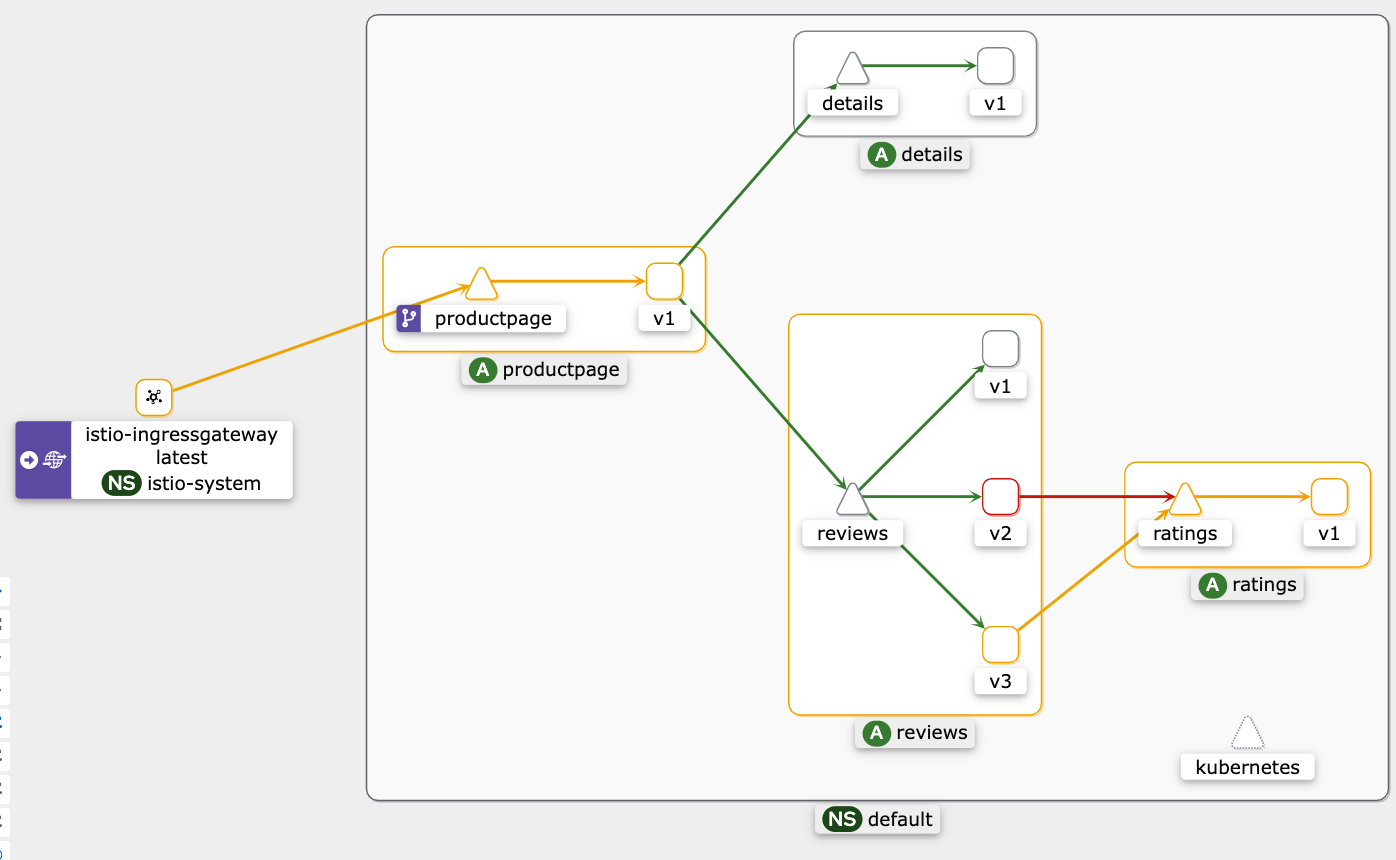The width and height of the screenshot is (1396, 860).
Task: Click the 'v2' label in reviews
Action: 1001,533
